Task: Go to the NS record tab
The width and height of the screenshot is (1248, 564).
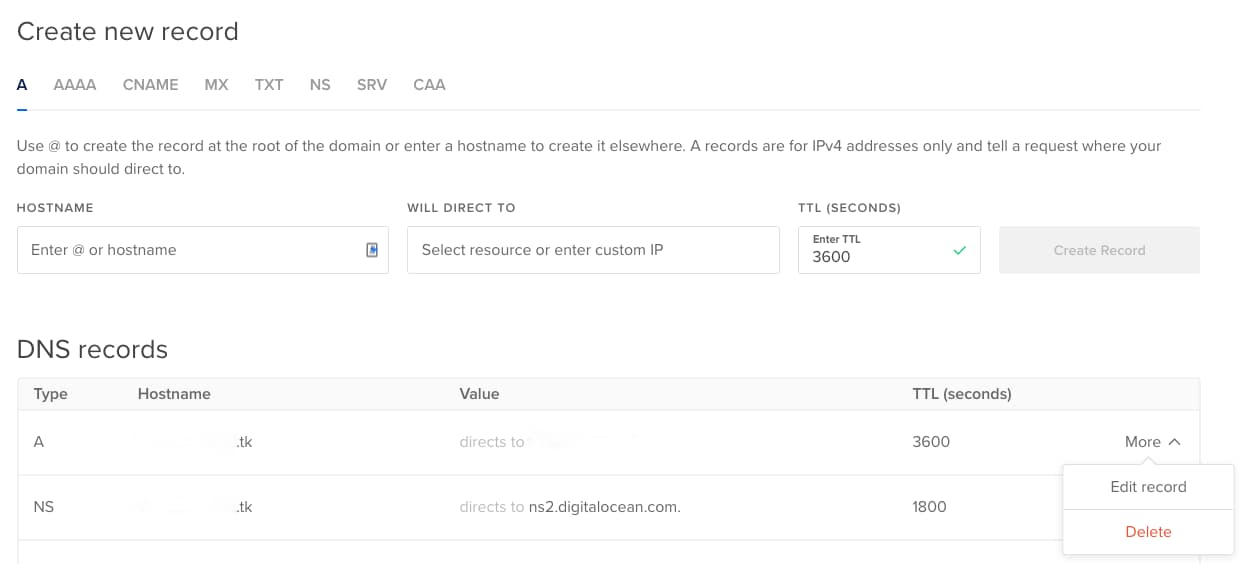Action: tap(320, 85)
